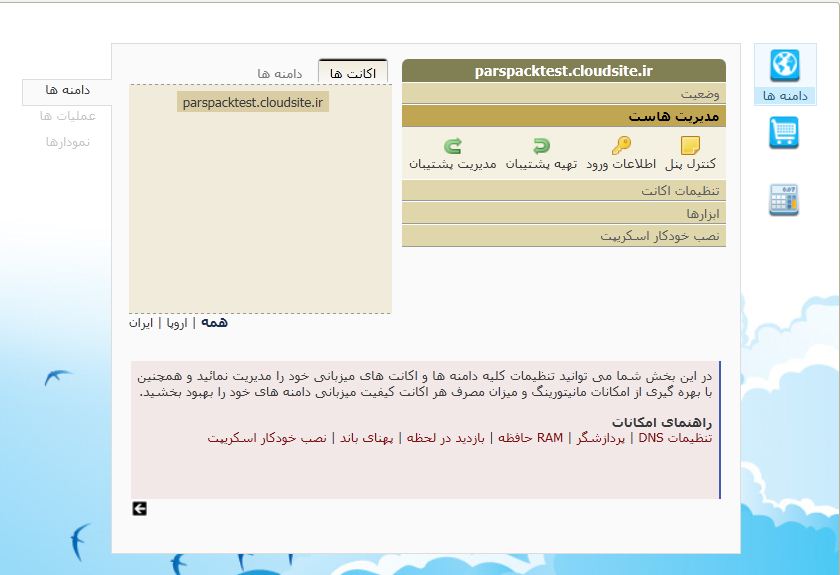840x575 pixels.
Task: Open the پردازشگر help link
Action: (x=601, y=438)
